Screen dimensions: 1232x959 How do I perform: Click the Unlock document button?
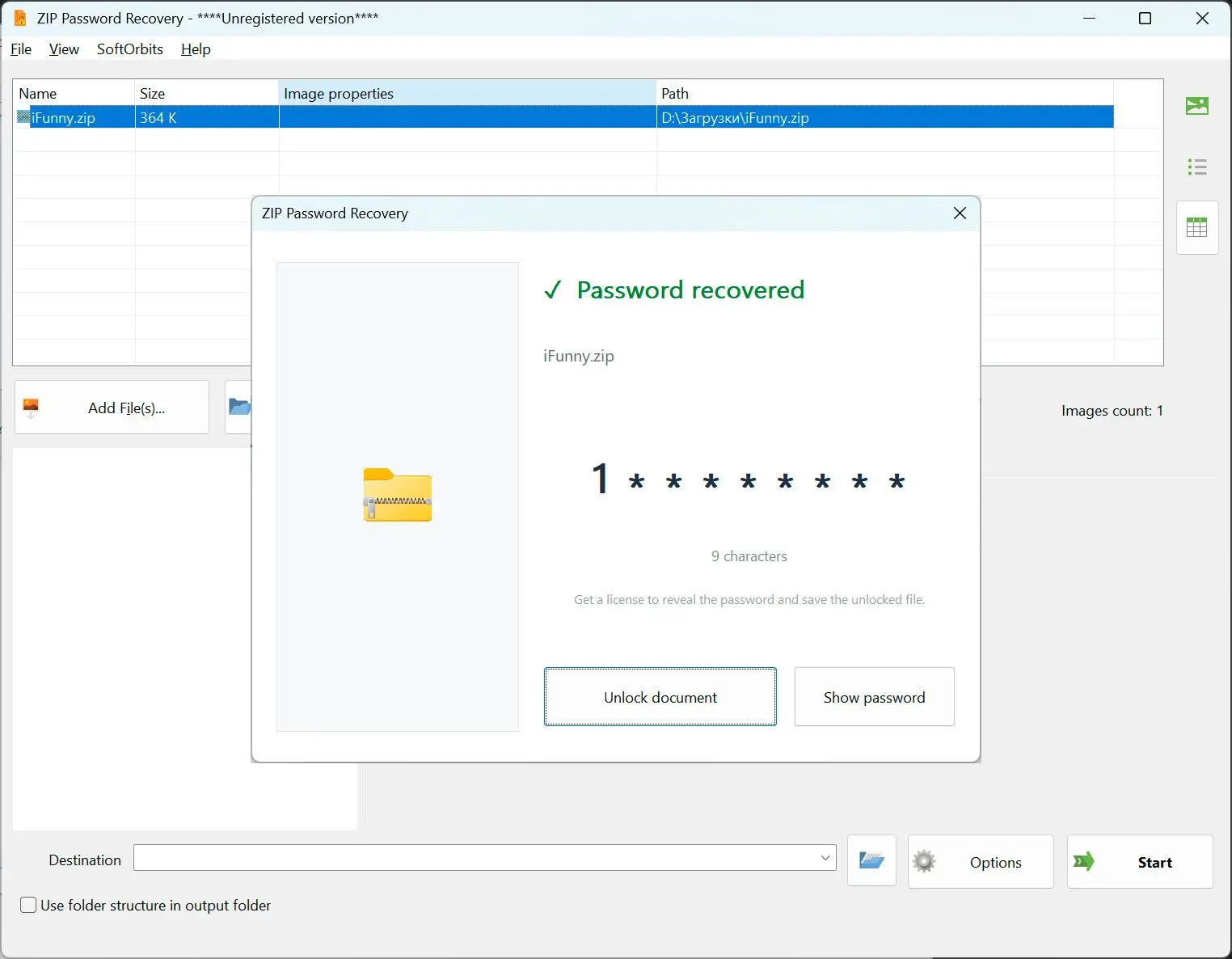[x=660, y=697]
